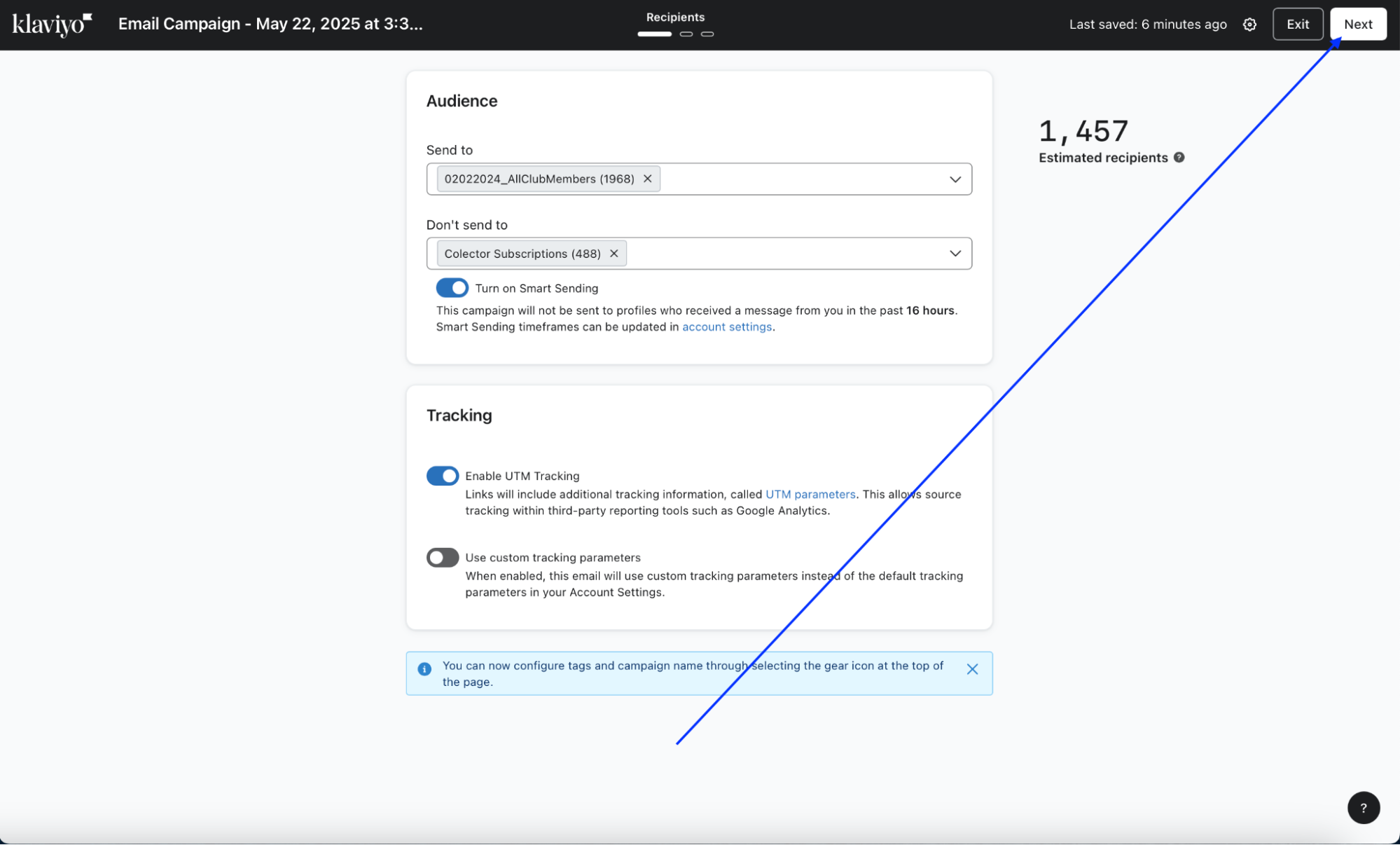Click the Klaviyo logo
The height and width of the screenshot is (845, 1400).
[x=52, y=24]
